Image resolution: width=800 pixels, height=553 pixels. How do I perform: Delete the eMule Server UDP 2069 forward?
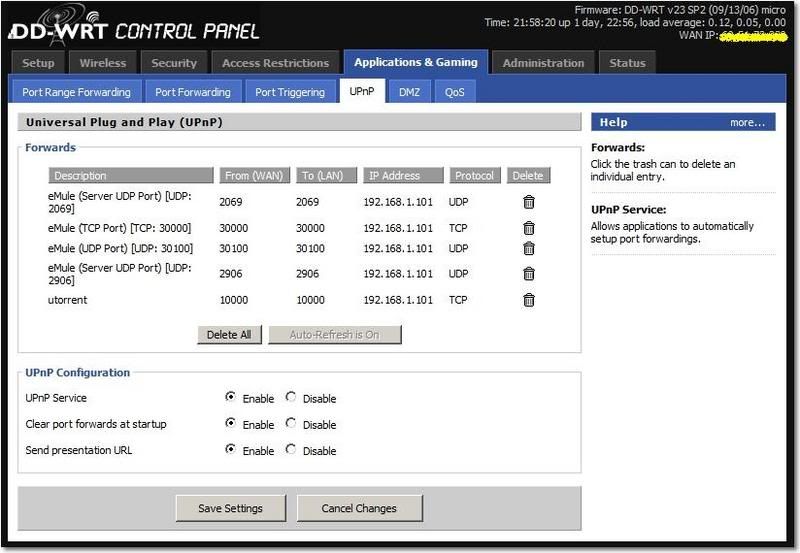coord(529,202)
